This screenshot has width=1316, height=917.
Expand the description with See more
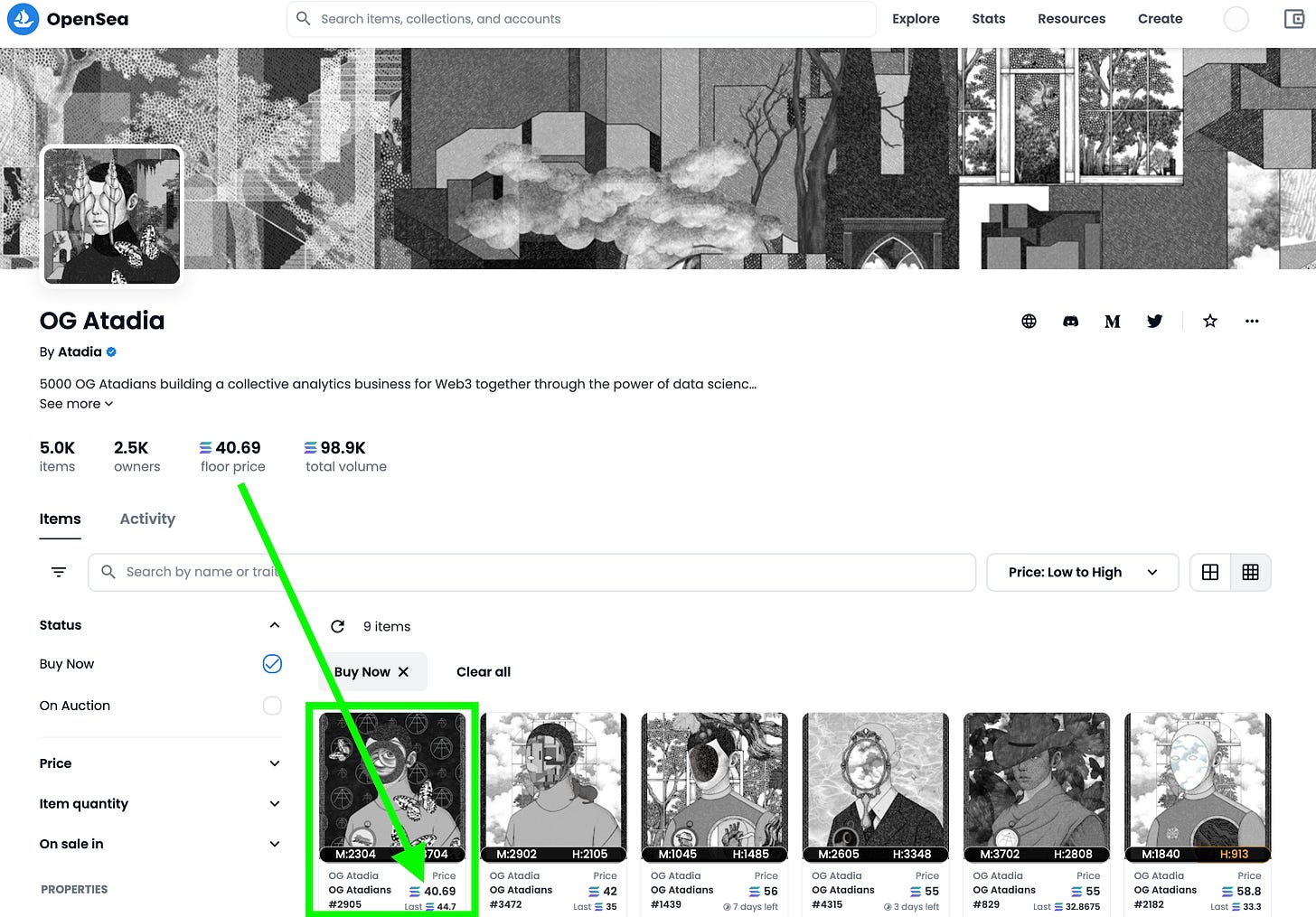[x=76, y=404]
